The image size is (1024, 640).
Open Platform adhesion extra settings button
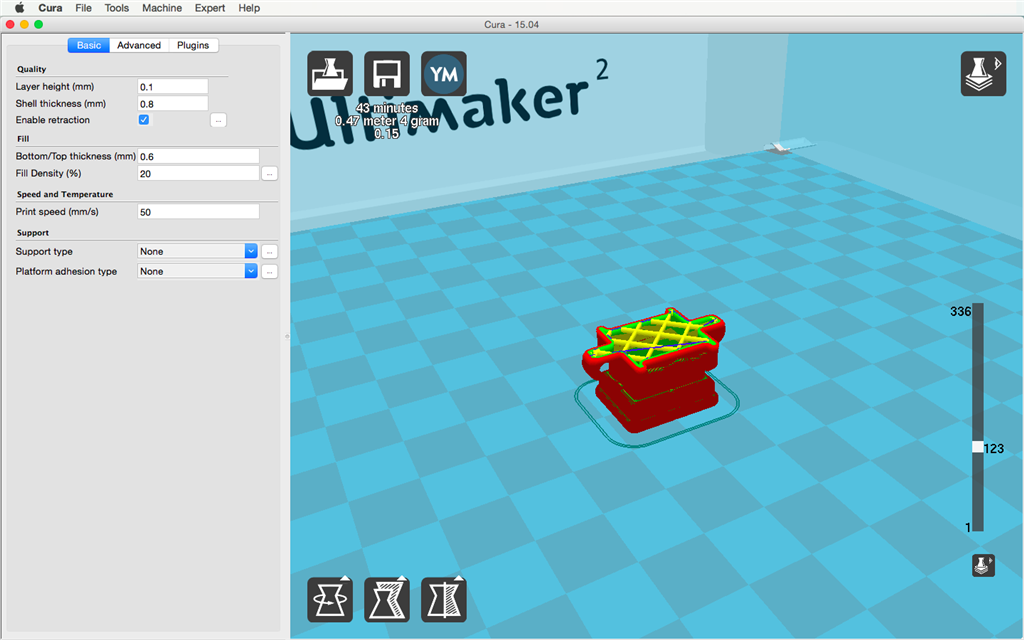point(269,271)
